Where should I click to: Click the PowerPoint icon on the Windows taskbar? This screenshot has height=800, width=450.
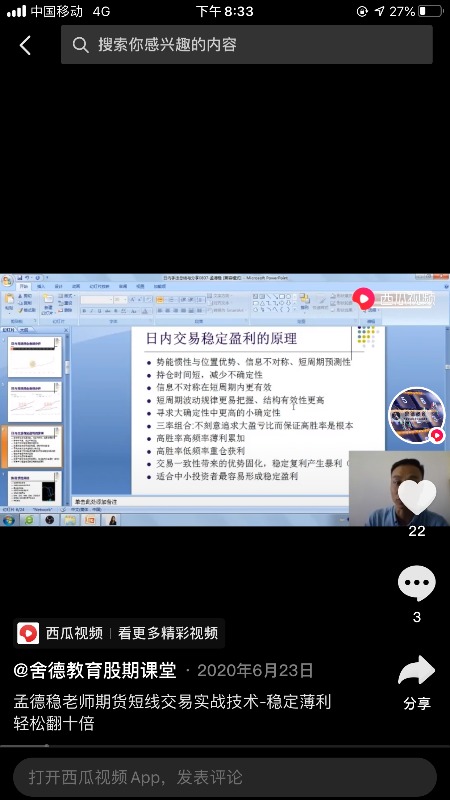[90, 520]
